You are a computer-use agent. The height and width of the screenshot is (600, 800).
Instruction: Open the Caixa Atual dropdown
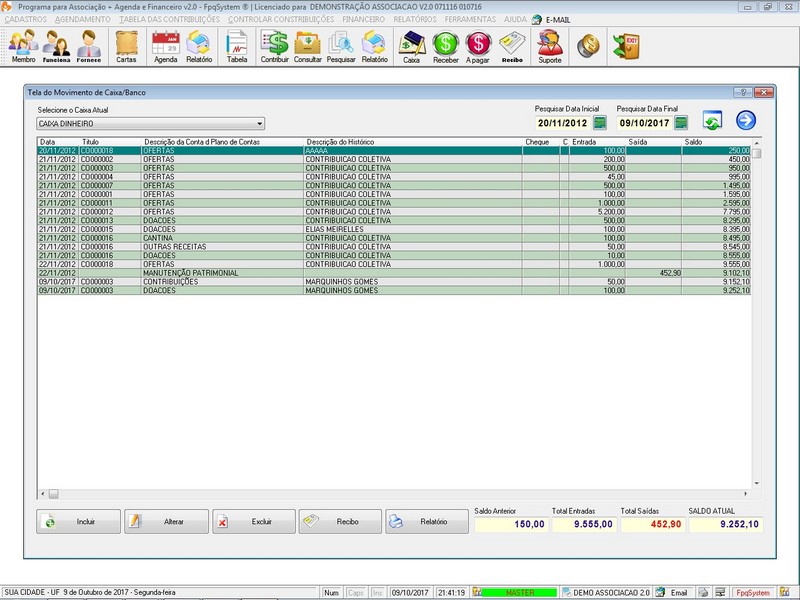[259, 124]
